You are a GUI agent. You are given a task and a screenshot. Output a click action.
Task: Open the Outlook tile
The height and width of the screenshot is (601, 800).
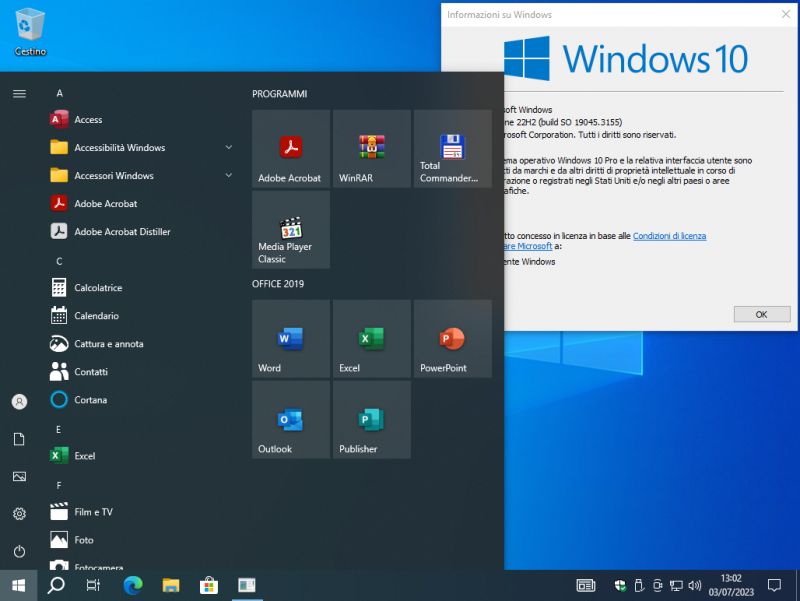291,419
